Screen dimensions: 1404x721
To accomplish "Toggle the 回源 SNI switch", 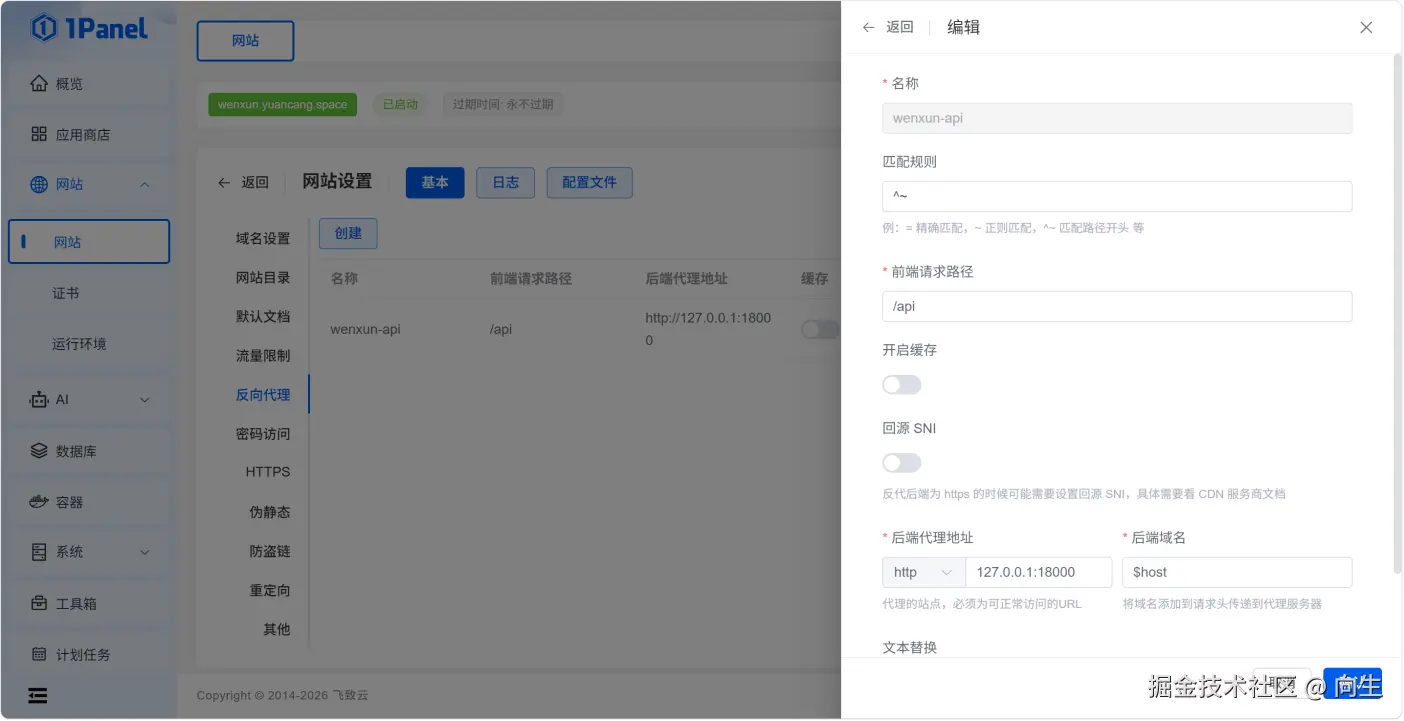I will 901,463.
